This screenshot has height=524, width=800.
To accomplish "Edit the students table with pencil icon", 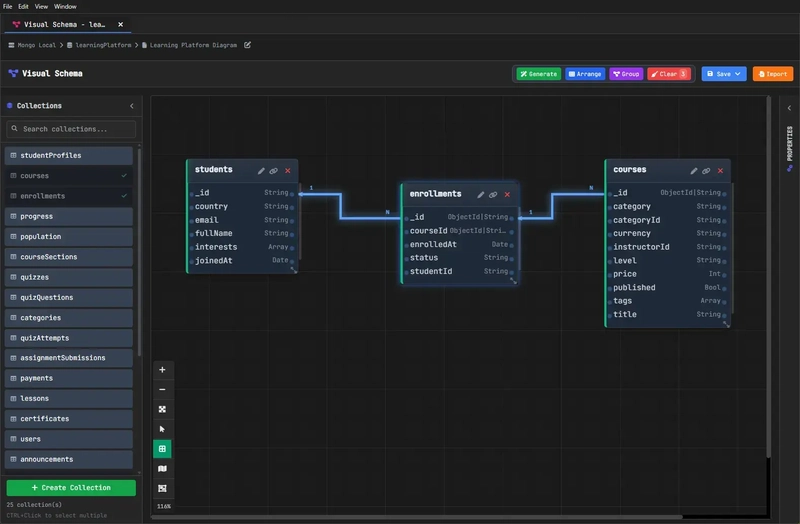I will point(262,171).
